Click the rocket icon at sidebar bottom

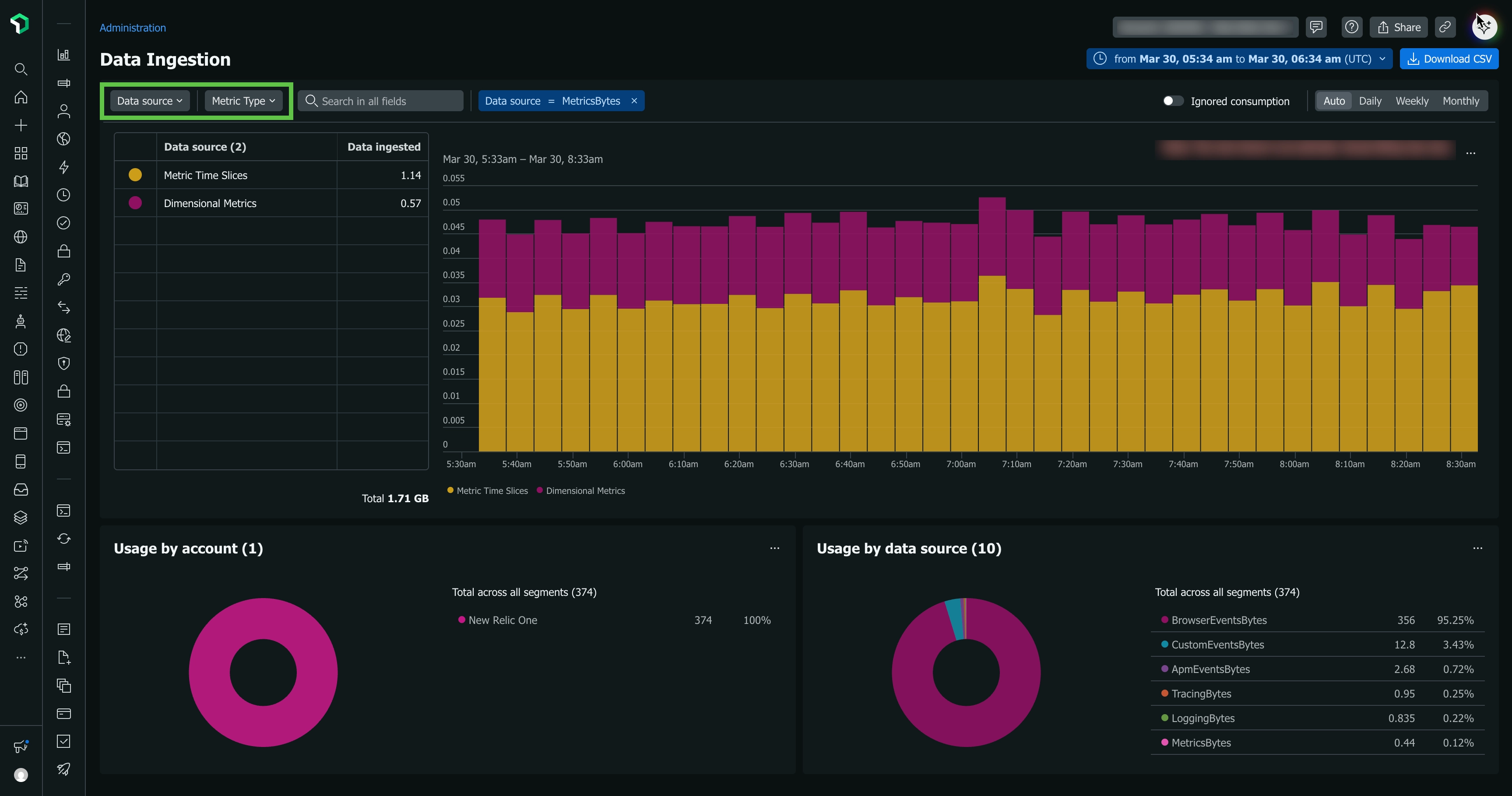64,769
